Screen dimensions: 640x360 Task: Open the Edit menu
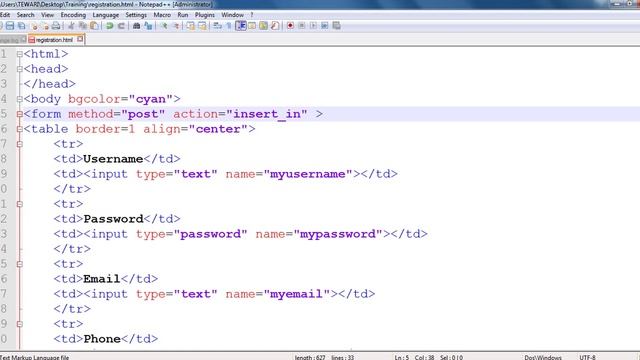[x=5, y=15]
